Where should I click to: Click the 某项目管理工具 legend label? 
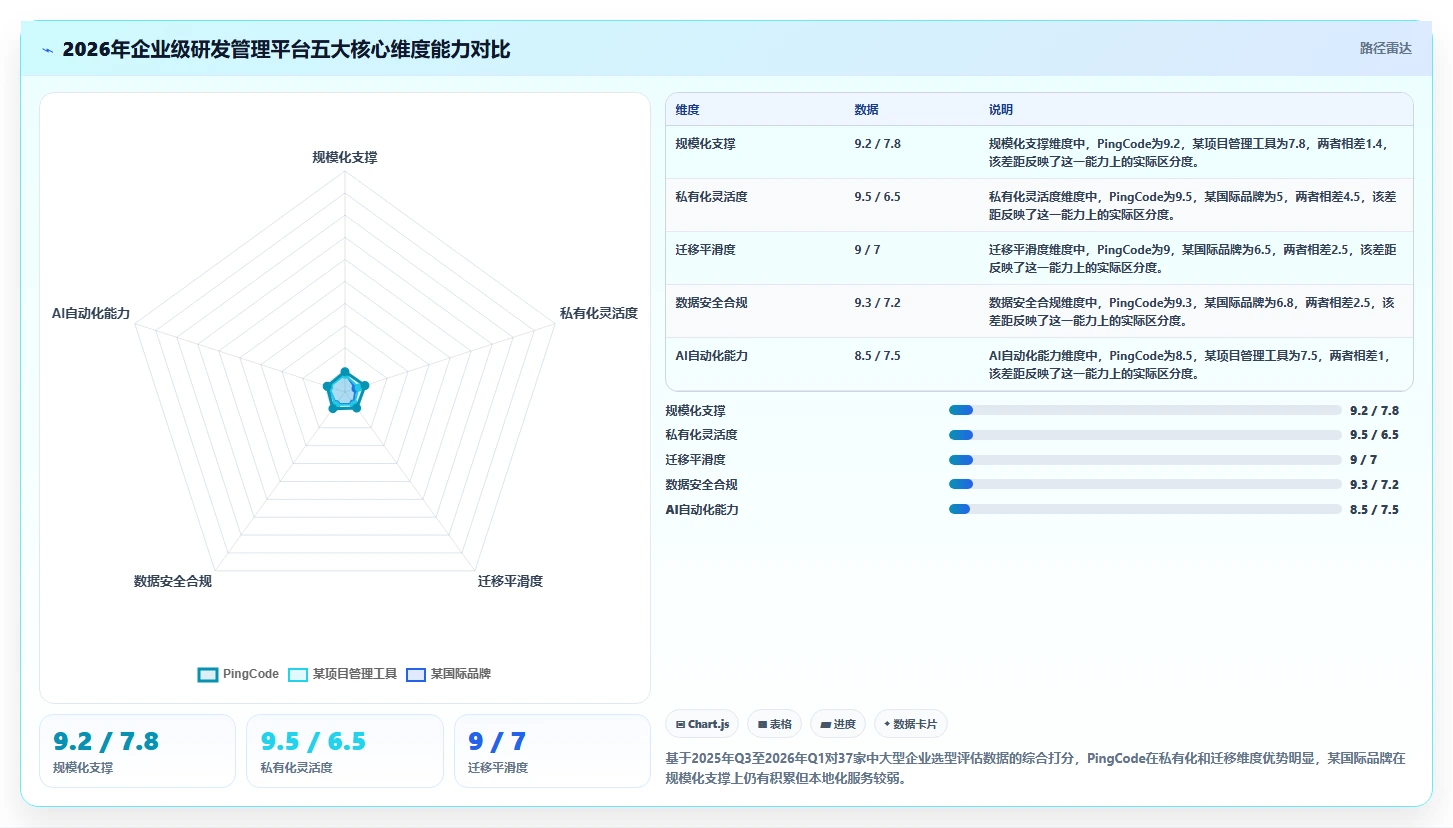(355, 674)
